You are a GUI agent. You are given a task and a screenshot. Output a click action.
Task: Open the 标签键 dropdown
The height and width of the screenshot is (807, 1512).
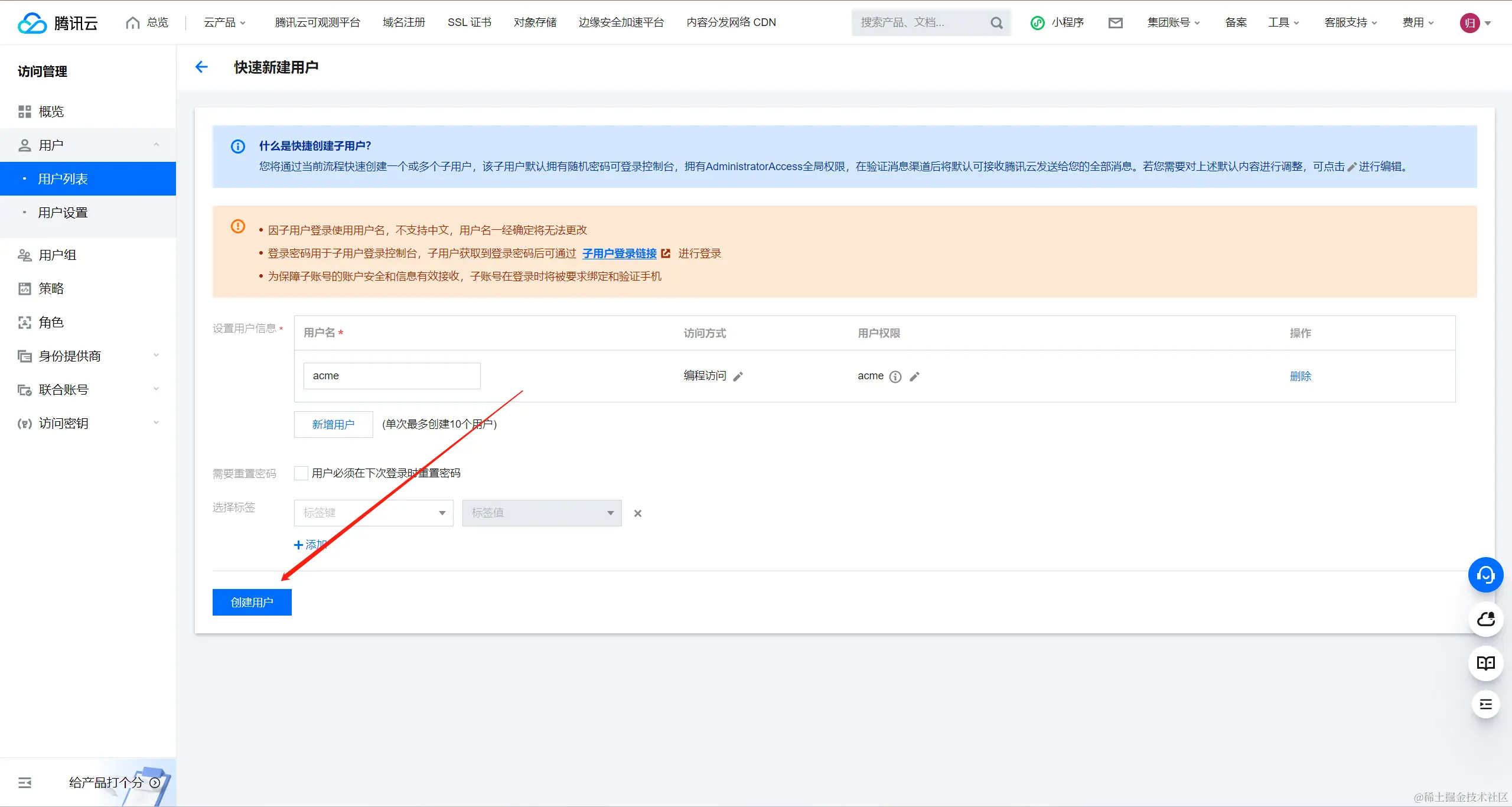(x=373, y=513)
